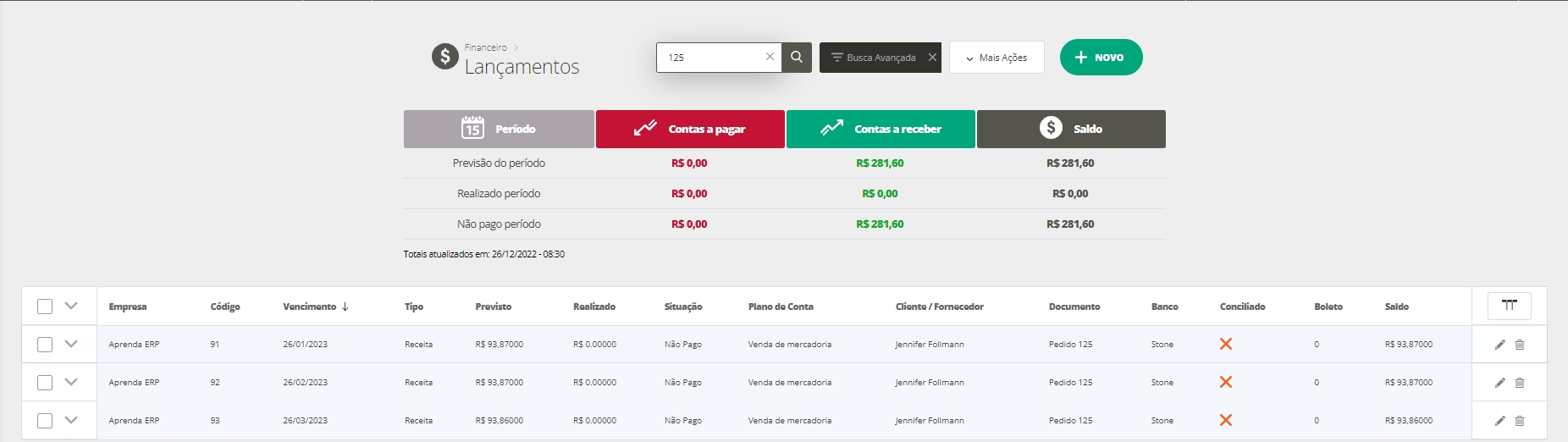The image size is (1568, 442).
Task: Click the green Novo button
Action: [x=1101, y=58]
